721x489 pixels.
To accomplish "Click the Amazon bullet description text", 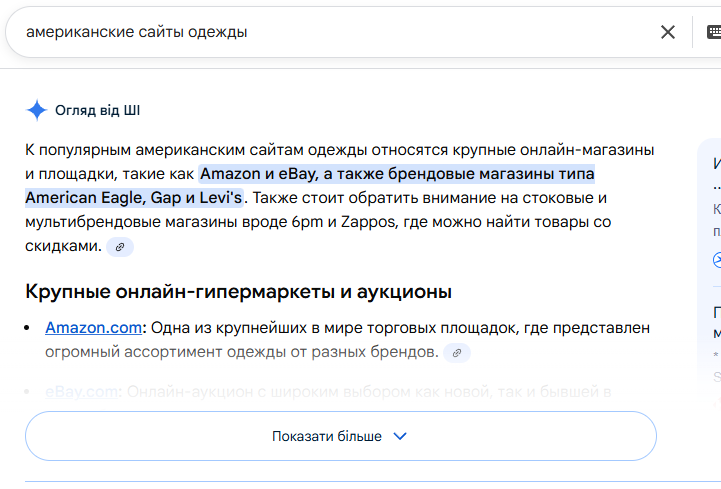I will click(x=400, y=327).
